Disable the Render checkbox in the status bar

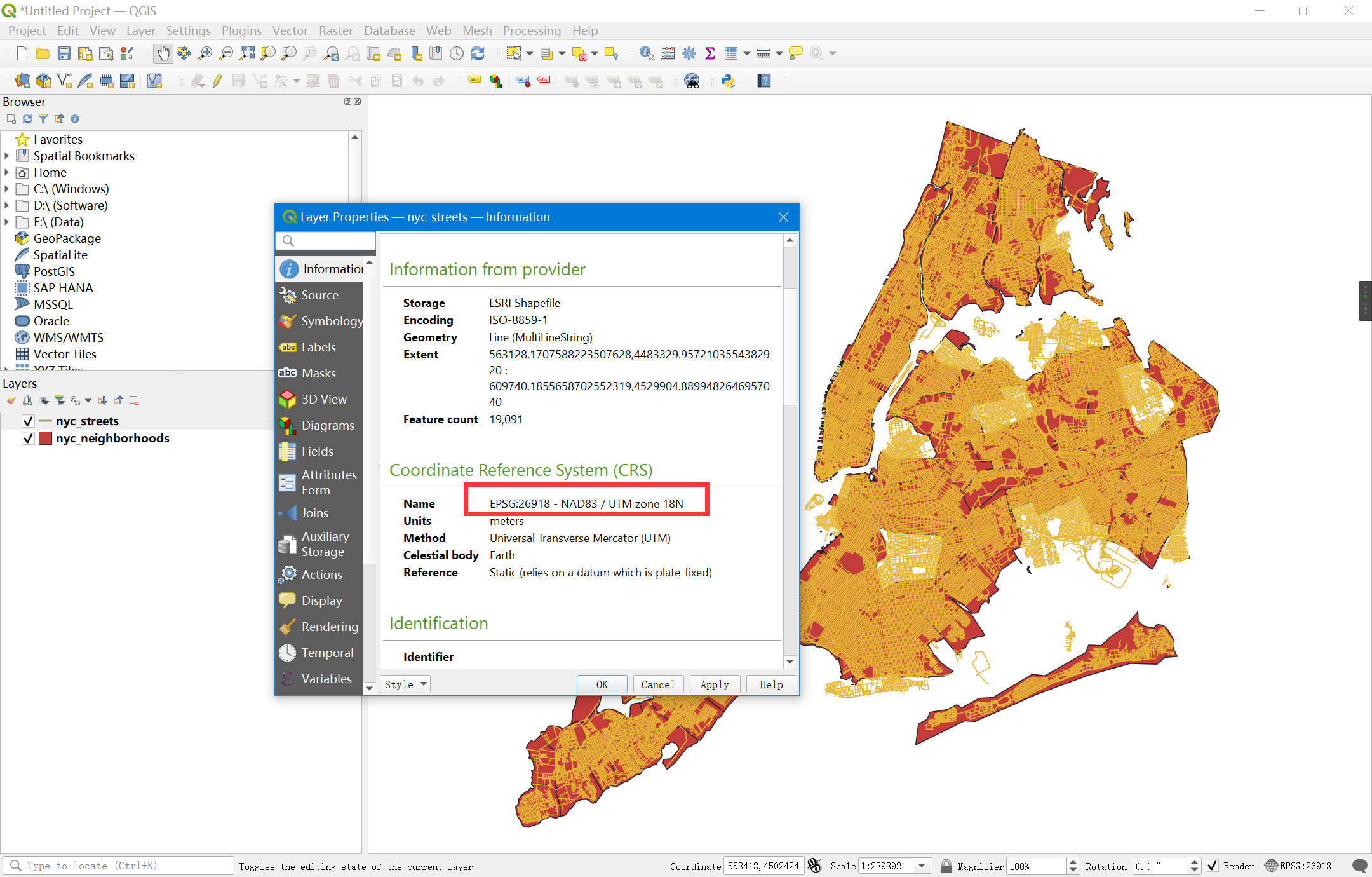point(1212,866)
